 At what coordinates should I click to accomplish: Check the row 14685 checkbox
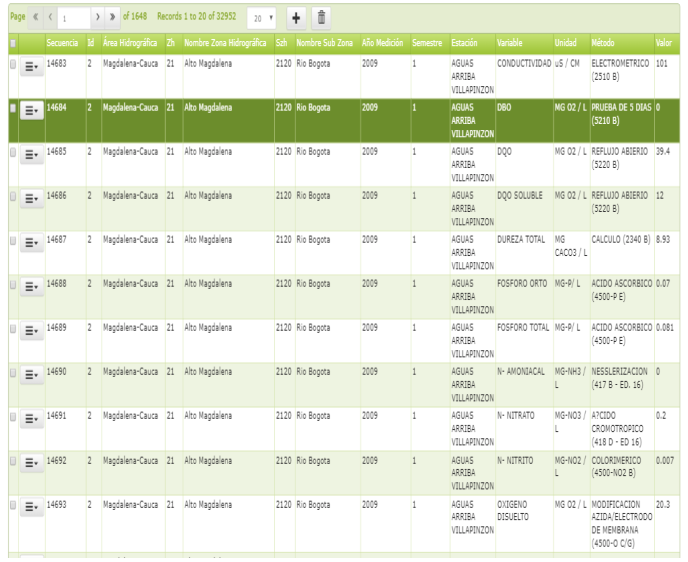[x=13, y=152]
